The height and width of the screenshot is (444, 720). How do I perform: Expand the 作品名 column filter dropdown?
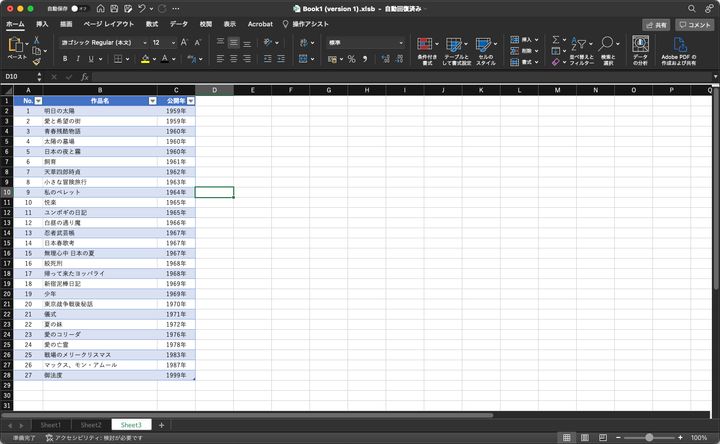(x=152, y=101)
